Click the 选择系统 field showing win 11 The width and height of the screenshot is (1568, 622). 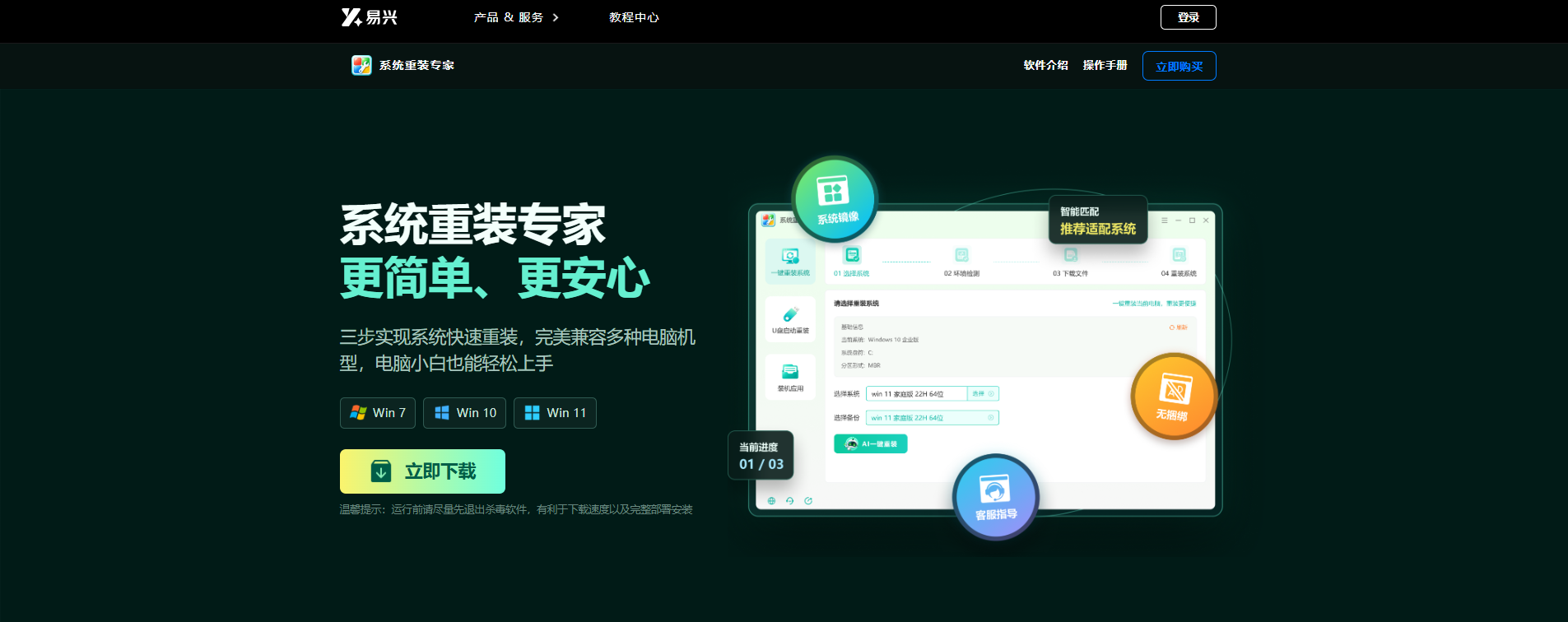click(x=916, y=394)
